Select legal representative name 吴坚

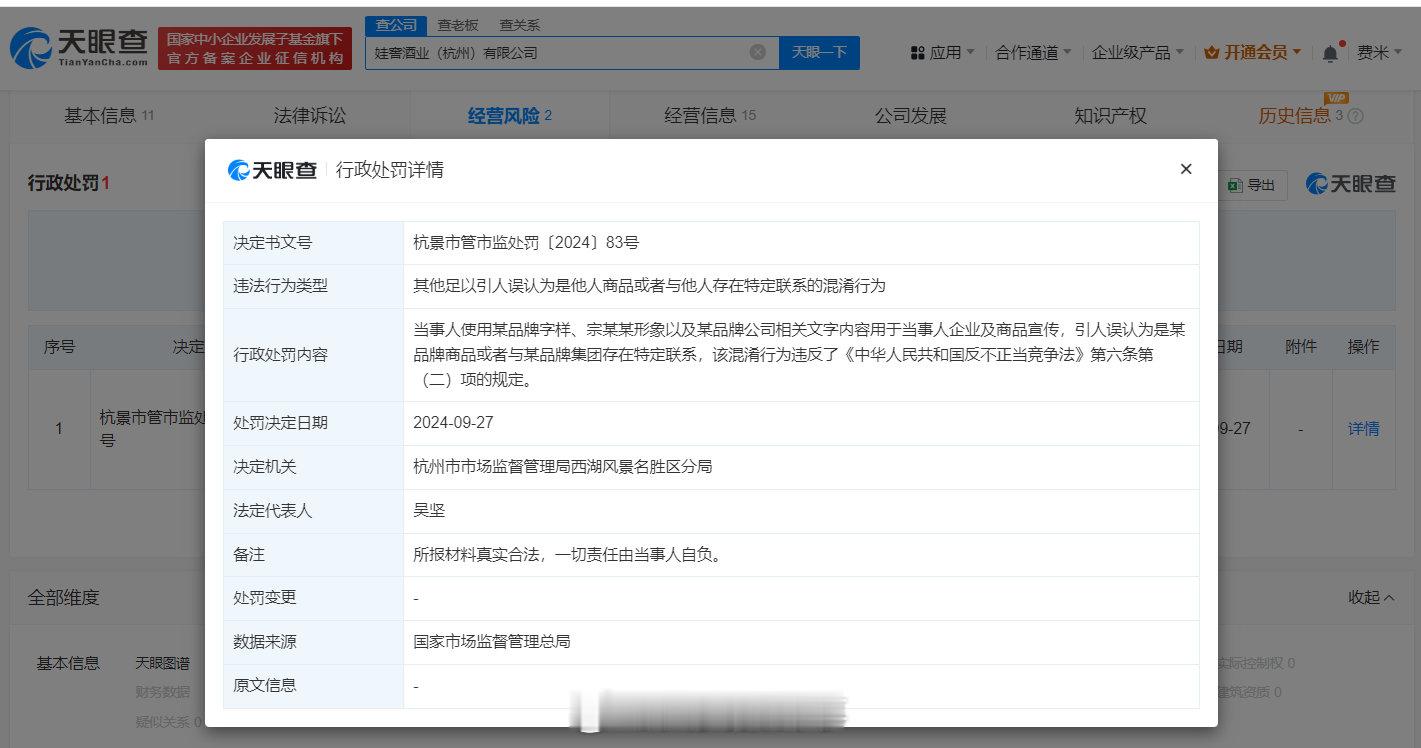[429, 510]
